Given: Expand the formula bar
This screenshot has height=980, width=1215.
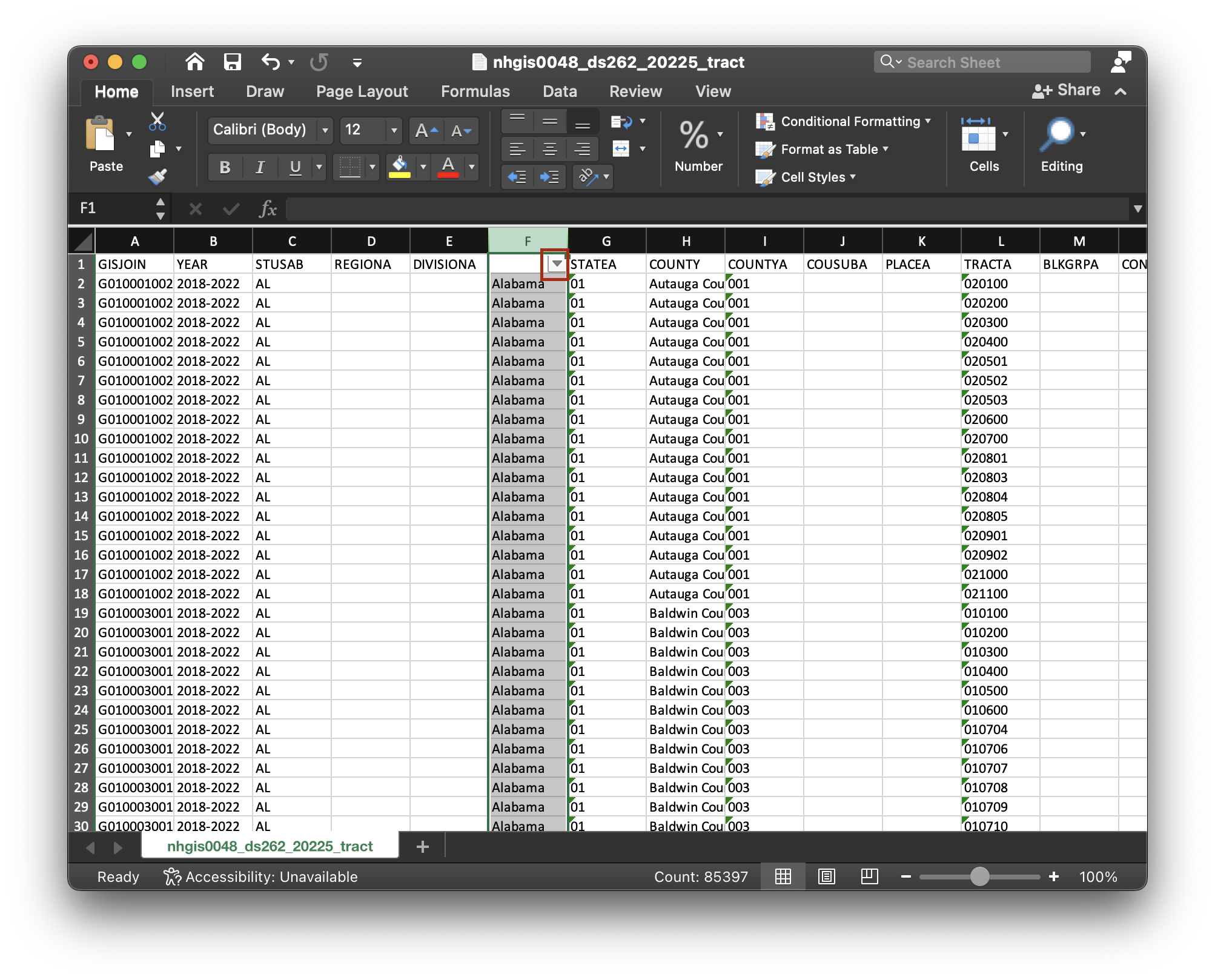Looking at the screenshot, I should (1137, 209).
